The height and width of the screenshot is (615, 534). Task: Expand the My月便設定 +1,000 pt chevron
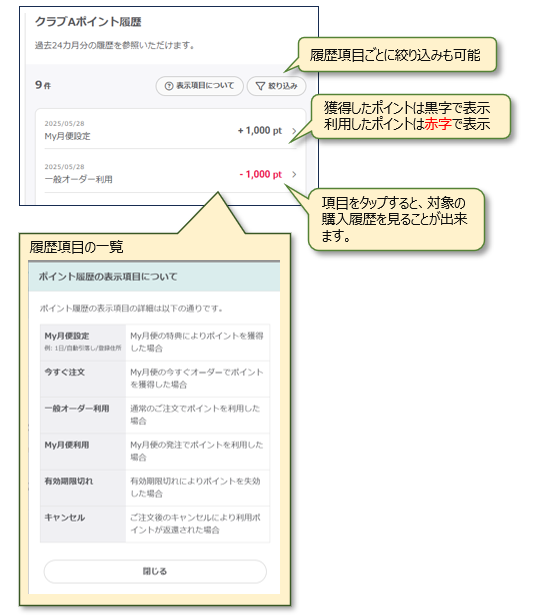pyautogui.click(x=294, y=131)
